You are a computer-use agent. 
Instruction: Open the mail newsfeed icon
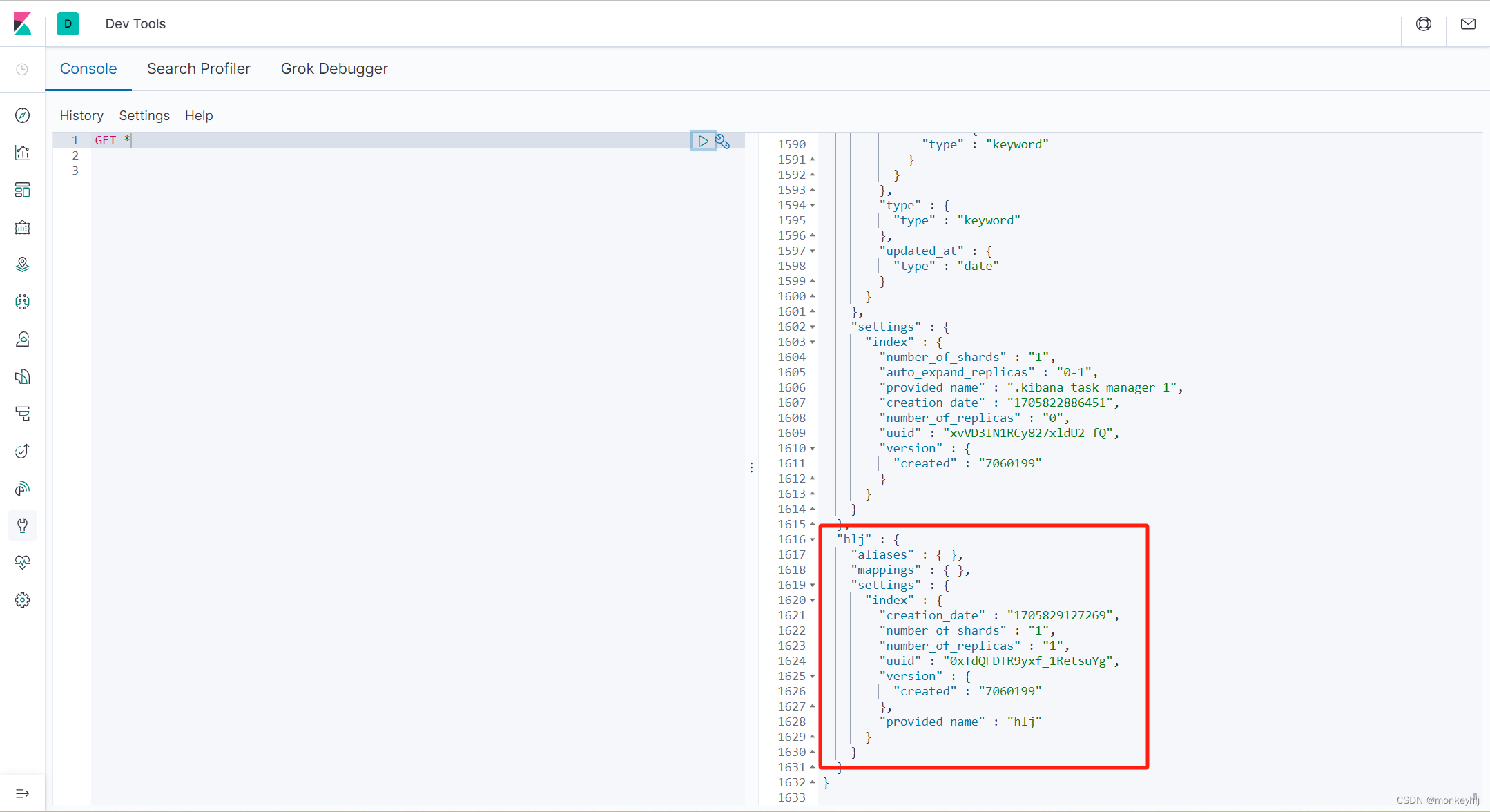click(1468, 24)
